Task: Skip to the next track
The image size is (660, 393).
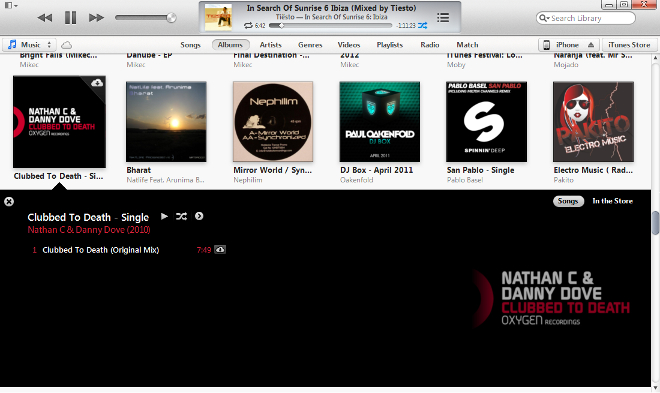Action: (96, 18)
